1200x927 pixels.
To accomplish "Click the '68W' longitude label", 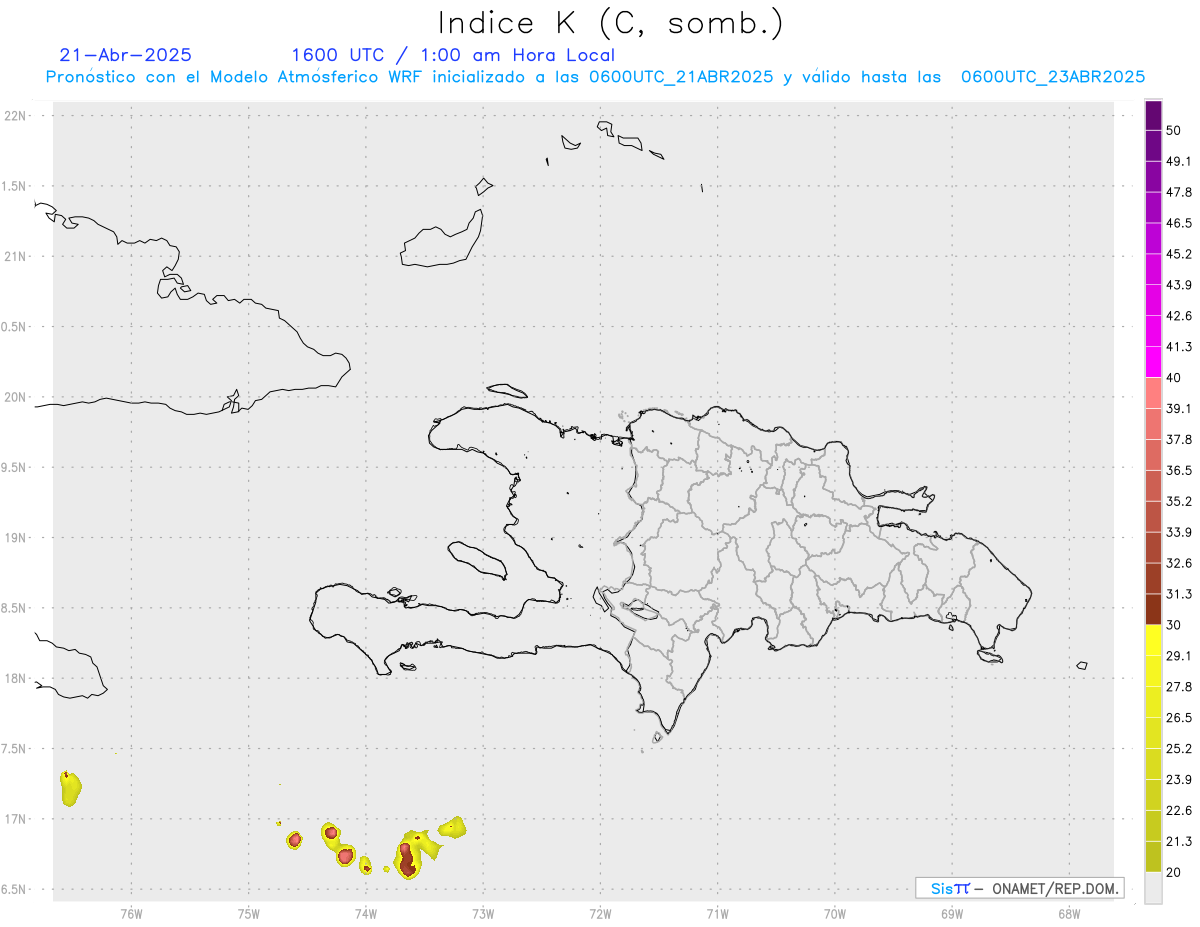I will coord(1068,913).
